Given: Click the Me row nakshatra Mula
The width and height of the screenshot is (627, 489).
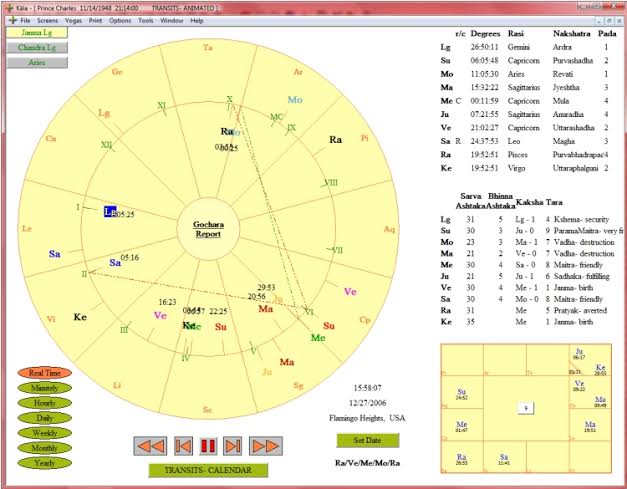Looking at the screenshot, I should [x=561, y=101].
